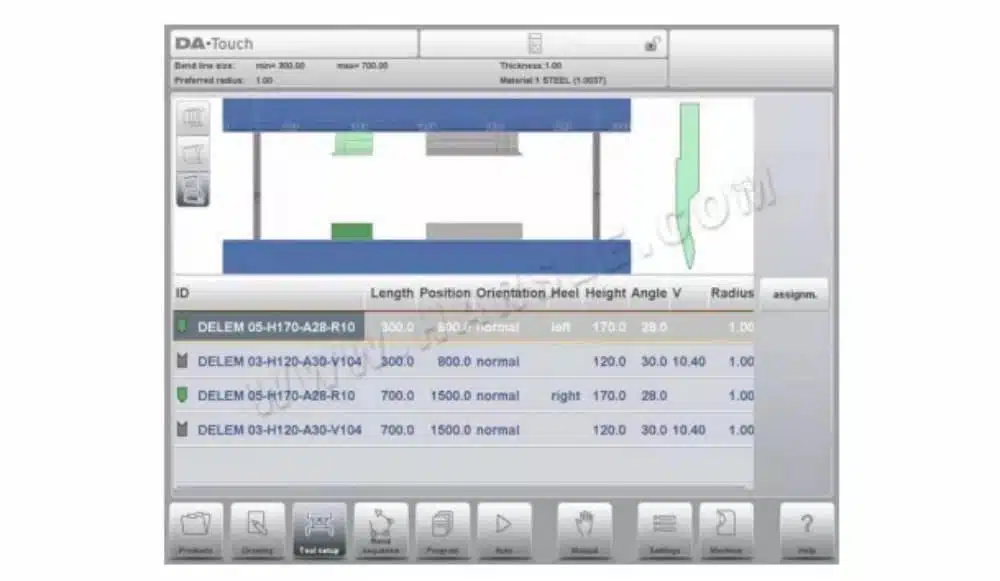Open the Machine mode
Viewport: 1000px width, 581px height.
[x=726, y=532]
